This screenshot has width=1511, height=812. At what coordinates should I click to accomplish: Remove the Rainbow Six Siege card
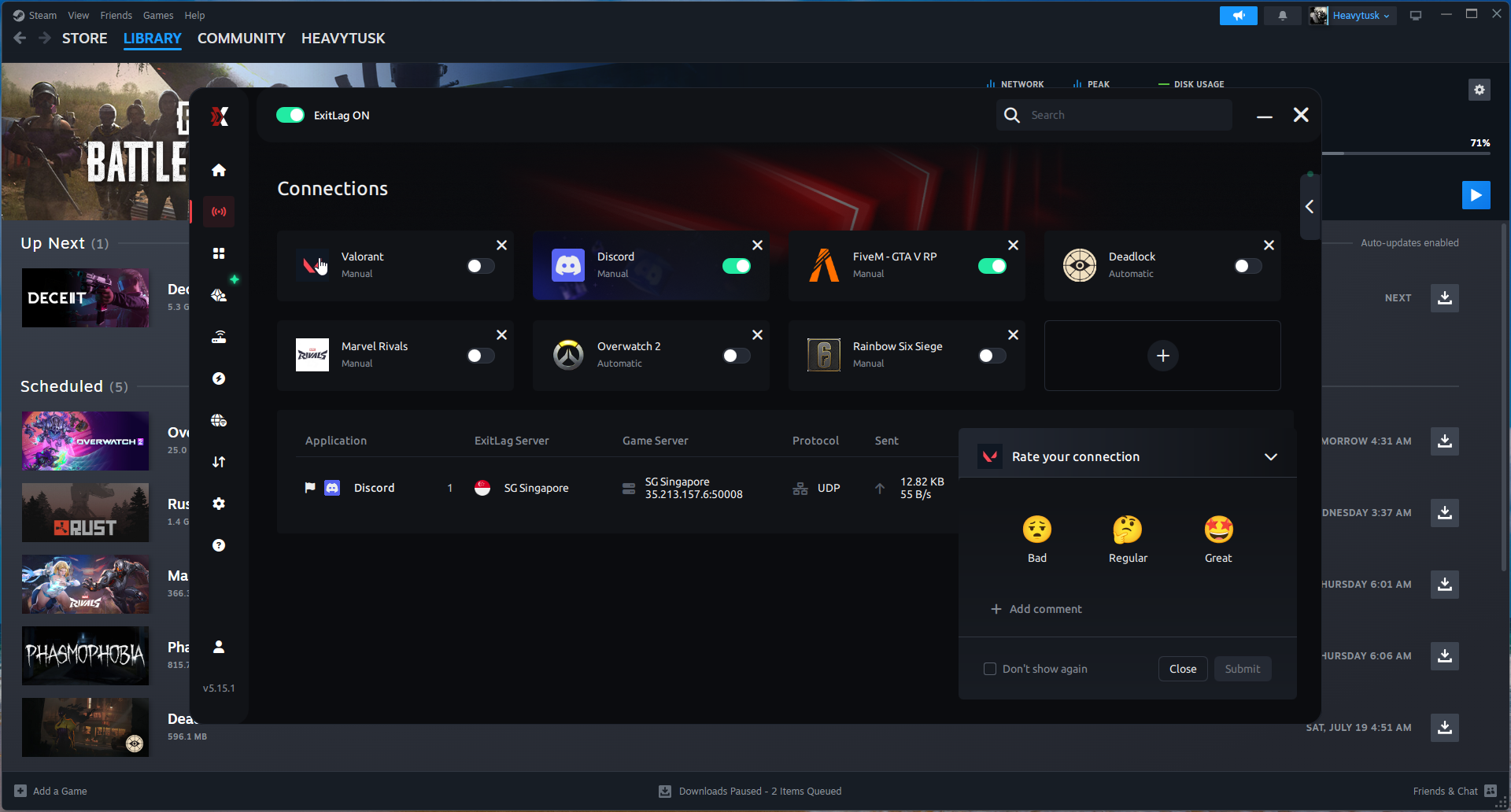click(x=1013, y=335)
